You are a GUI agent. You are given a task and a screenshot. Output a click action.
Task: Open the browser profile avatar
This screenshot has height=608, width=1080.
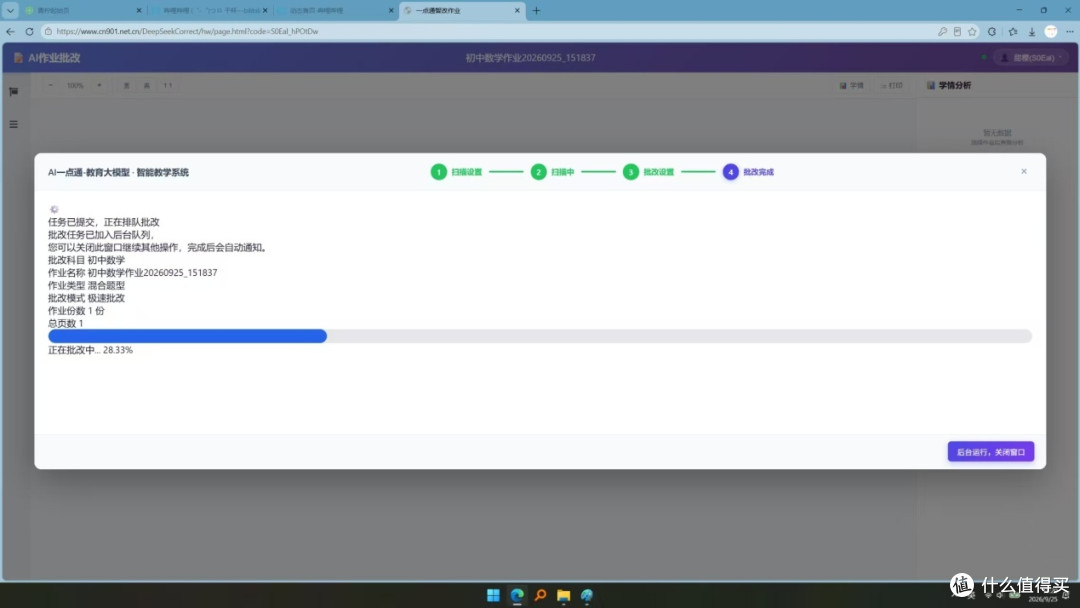pos(1050,32)
